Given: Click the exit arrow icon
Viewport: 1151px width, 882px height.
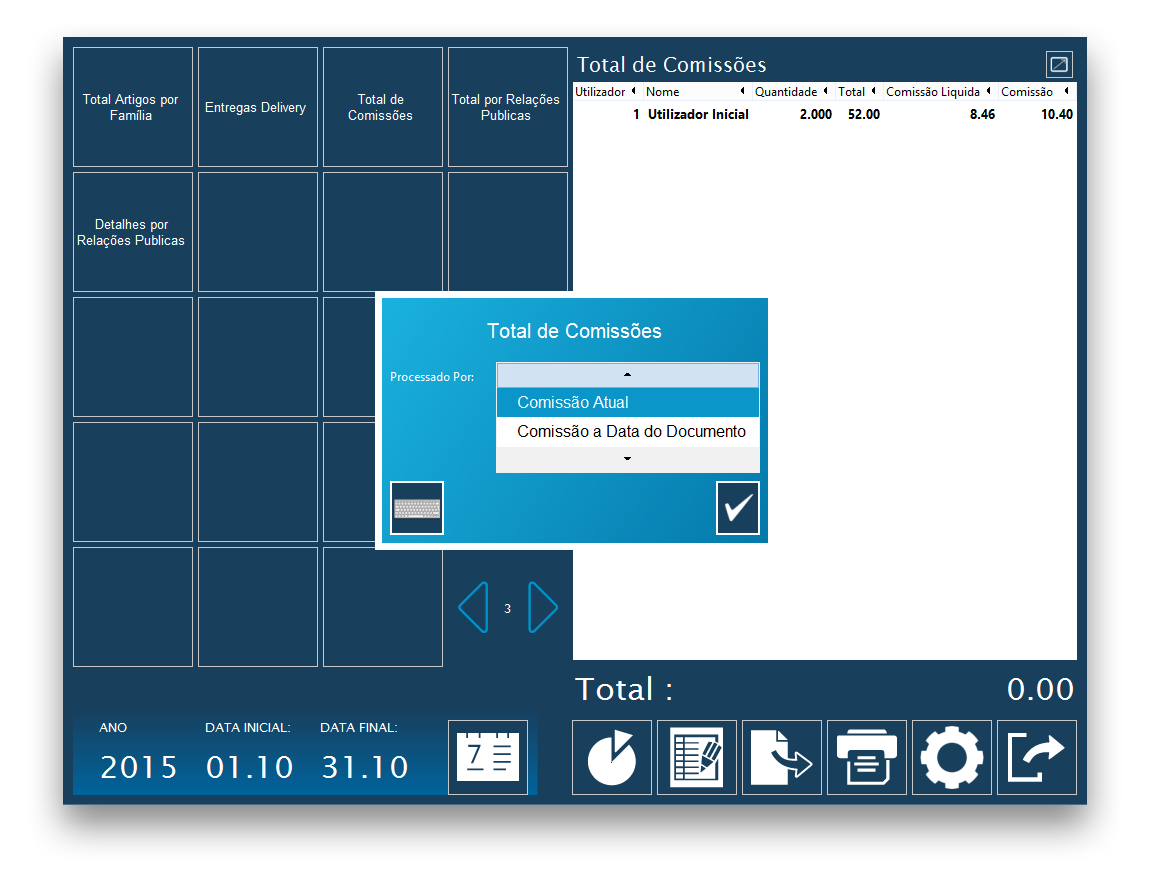Looking at the screenshot, I should click(1037, 758).
